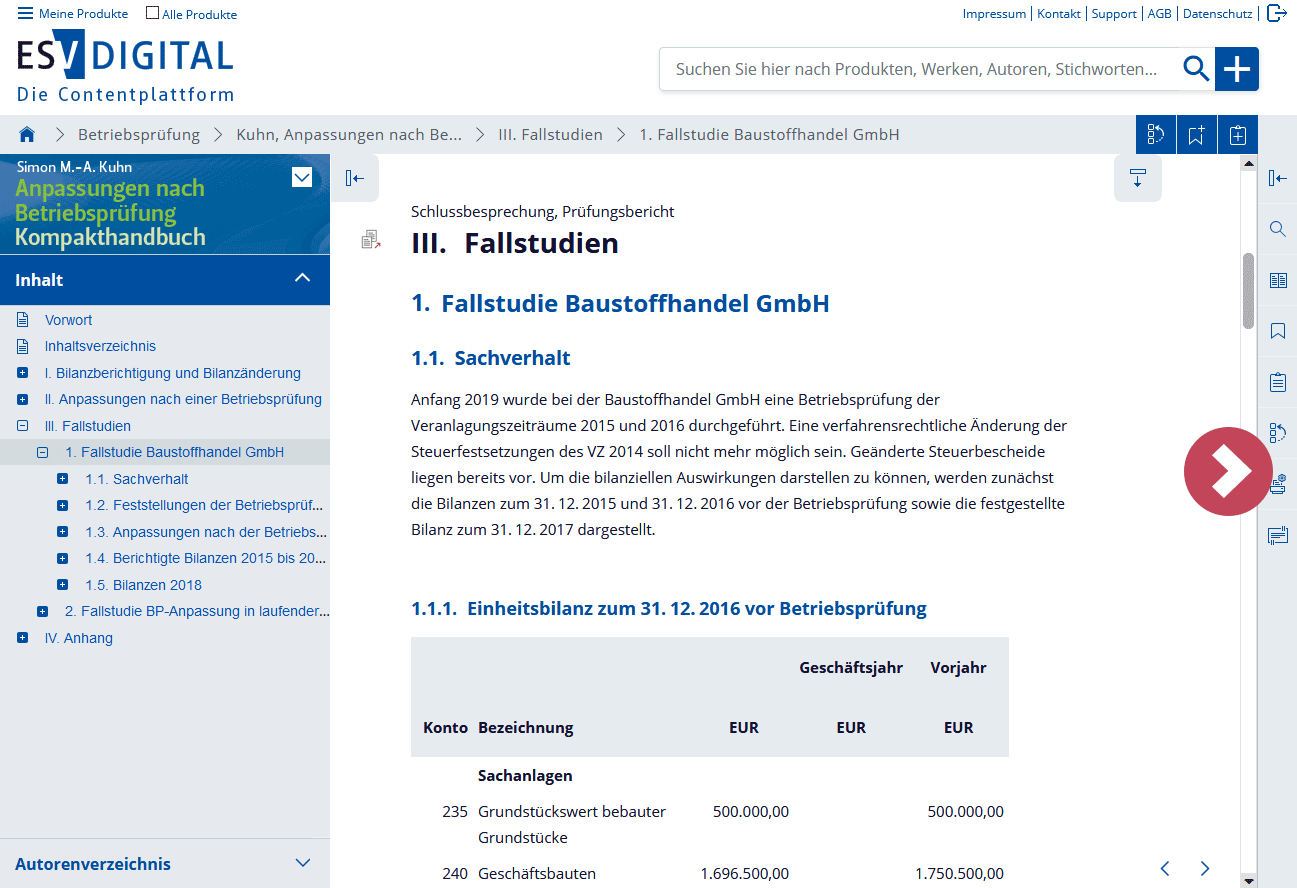The height and width of the screenshot is (888, 1297).
Task: Open the hamburger menu beside Meine Produkte
Action: pyautogui.click(x=25, y=13)
